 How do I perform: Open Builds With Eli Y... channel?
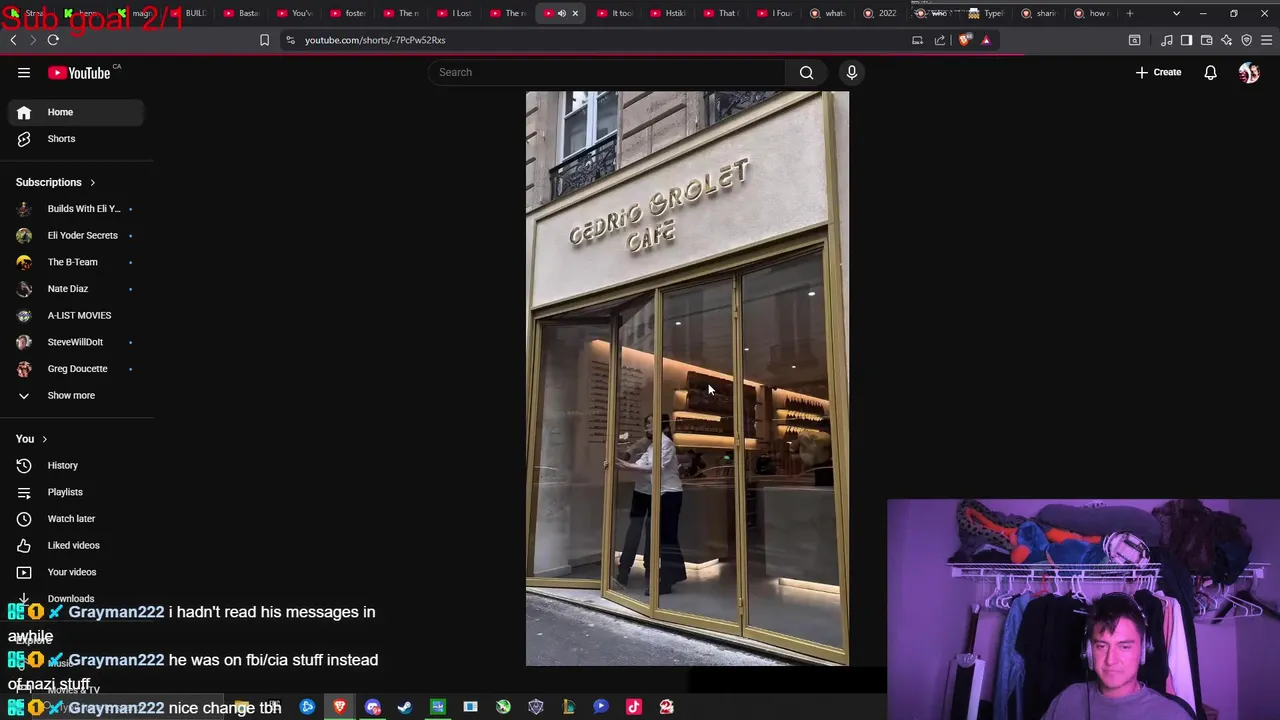(x=76, y=209)
